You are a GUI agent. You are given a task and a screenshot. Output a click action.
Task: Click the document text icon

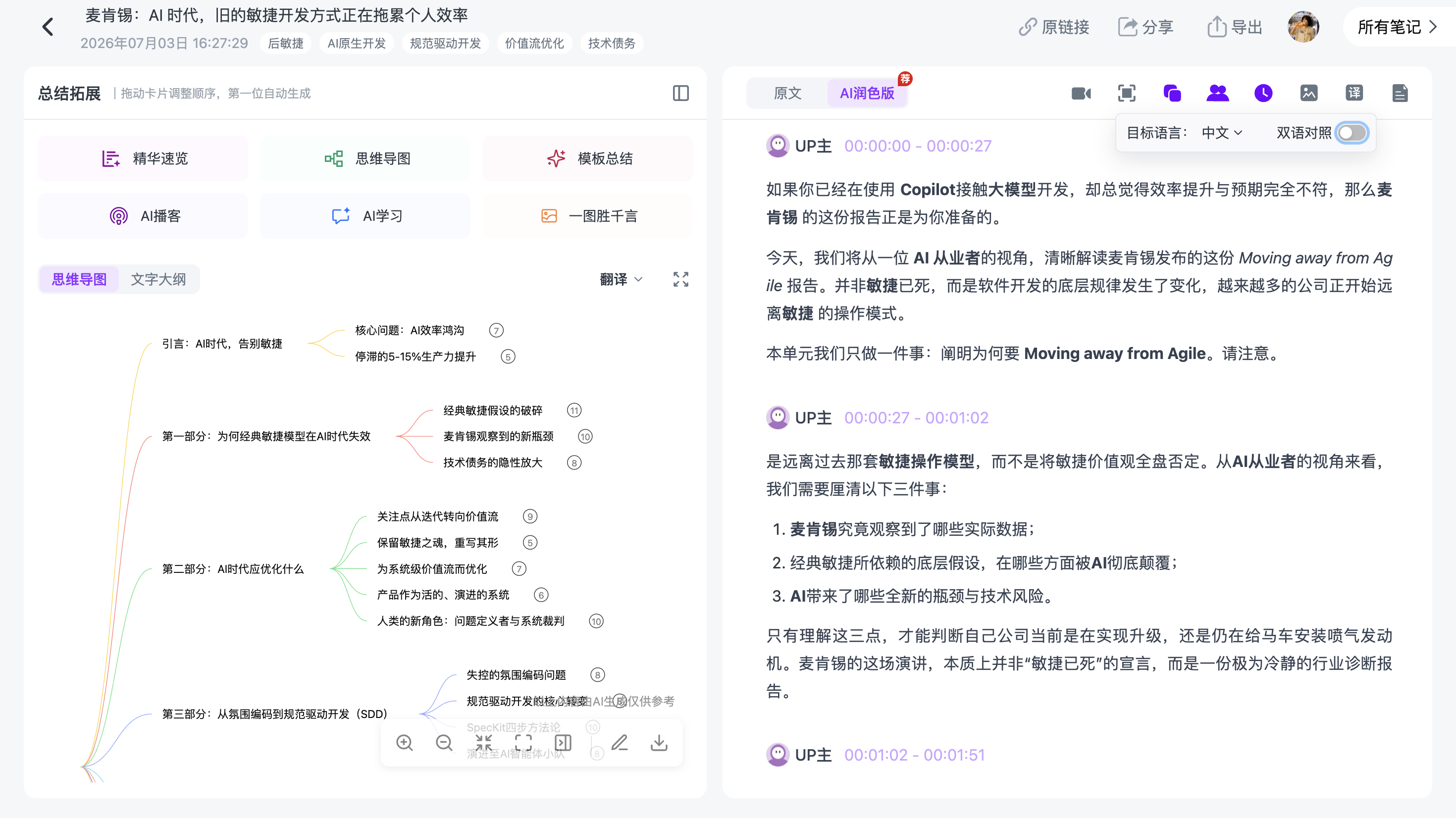pyautogui.click(x=1400, y=93)
